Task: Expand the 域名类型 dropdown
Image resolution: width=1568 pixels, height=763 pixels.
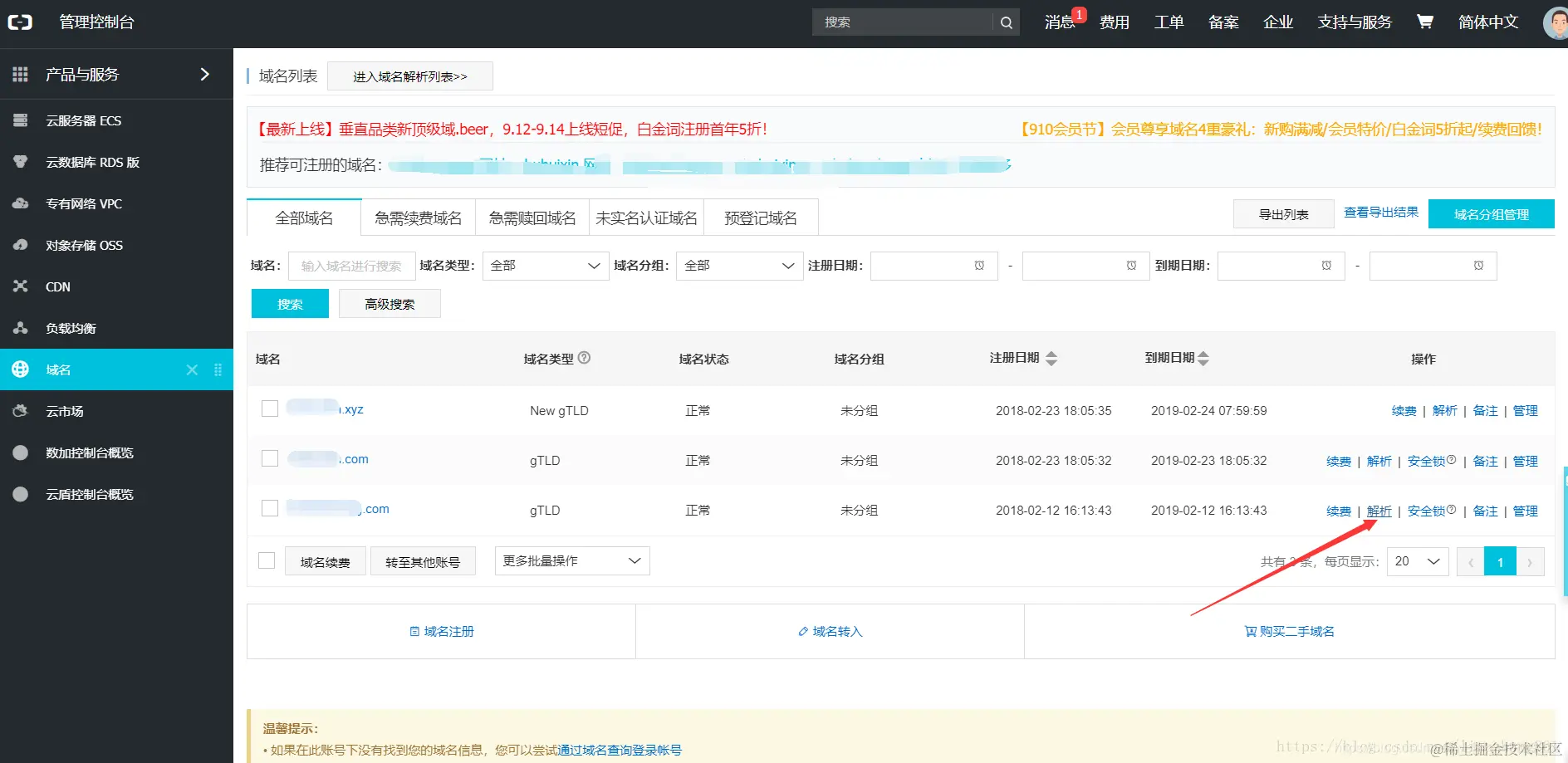Action: click(545, 266)
